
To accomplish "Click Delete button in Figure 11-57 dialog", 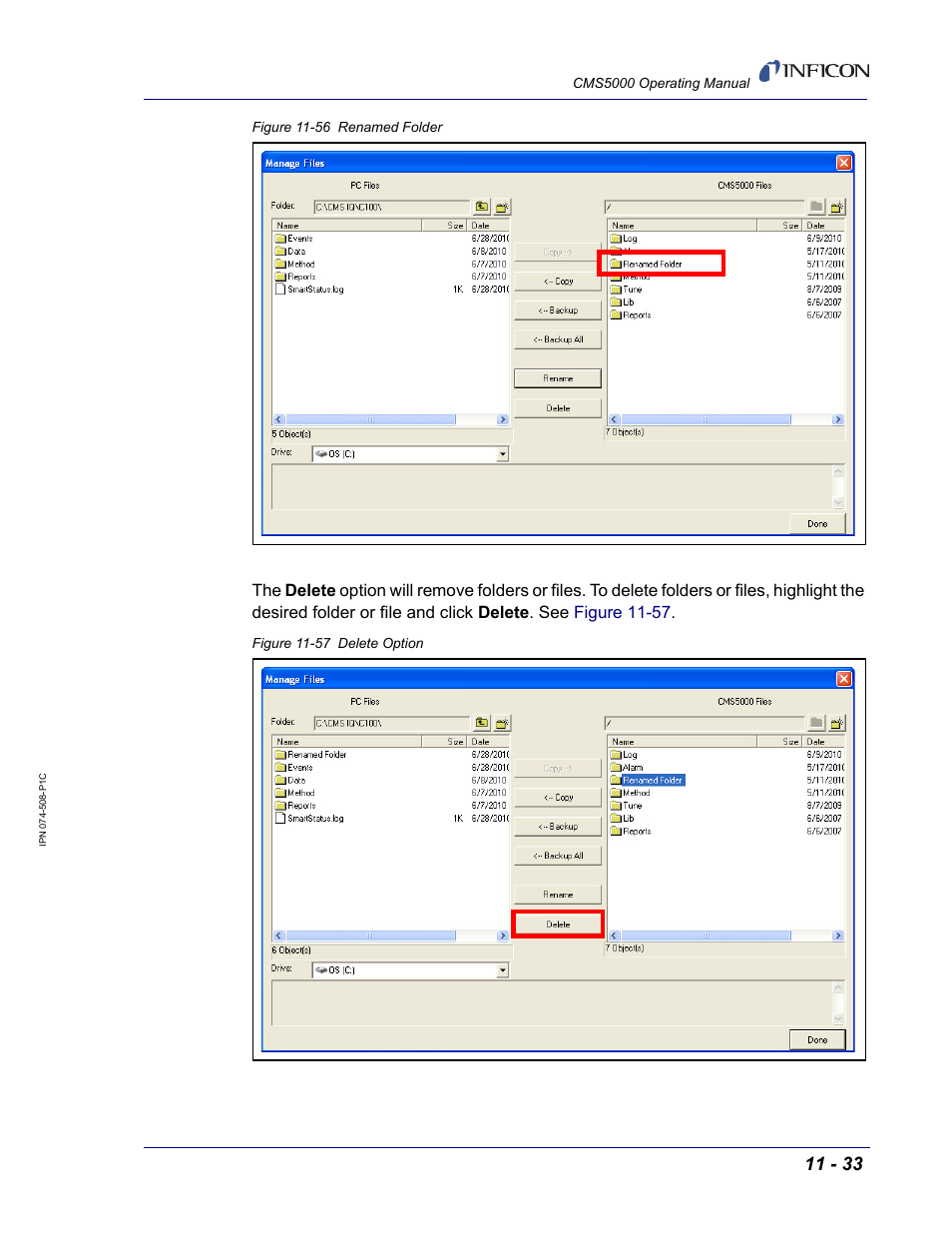I will [558, 925].
